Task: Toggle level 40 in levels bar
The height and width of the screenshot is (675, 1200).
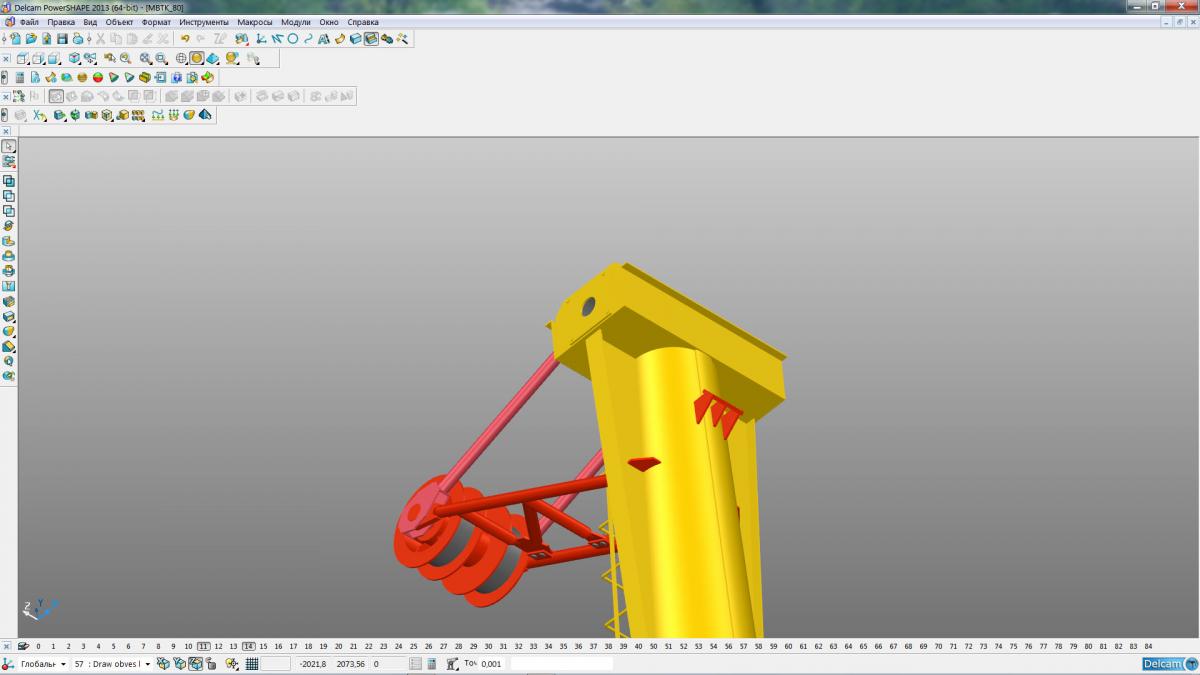Action: click(638, 646)
